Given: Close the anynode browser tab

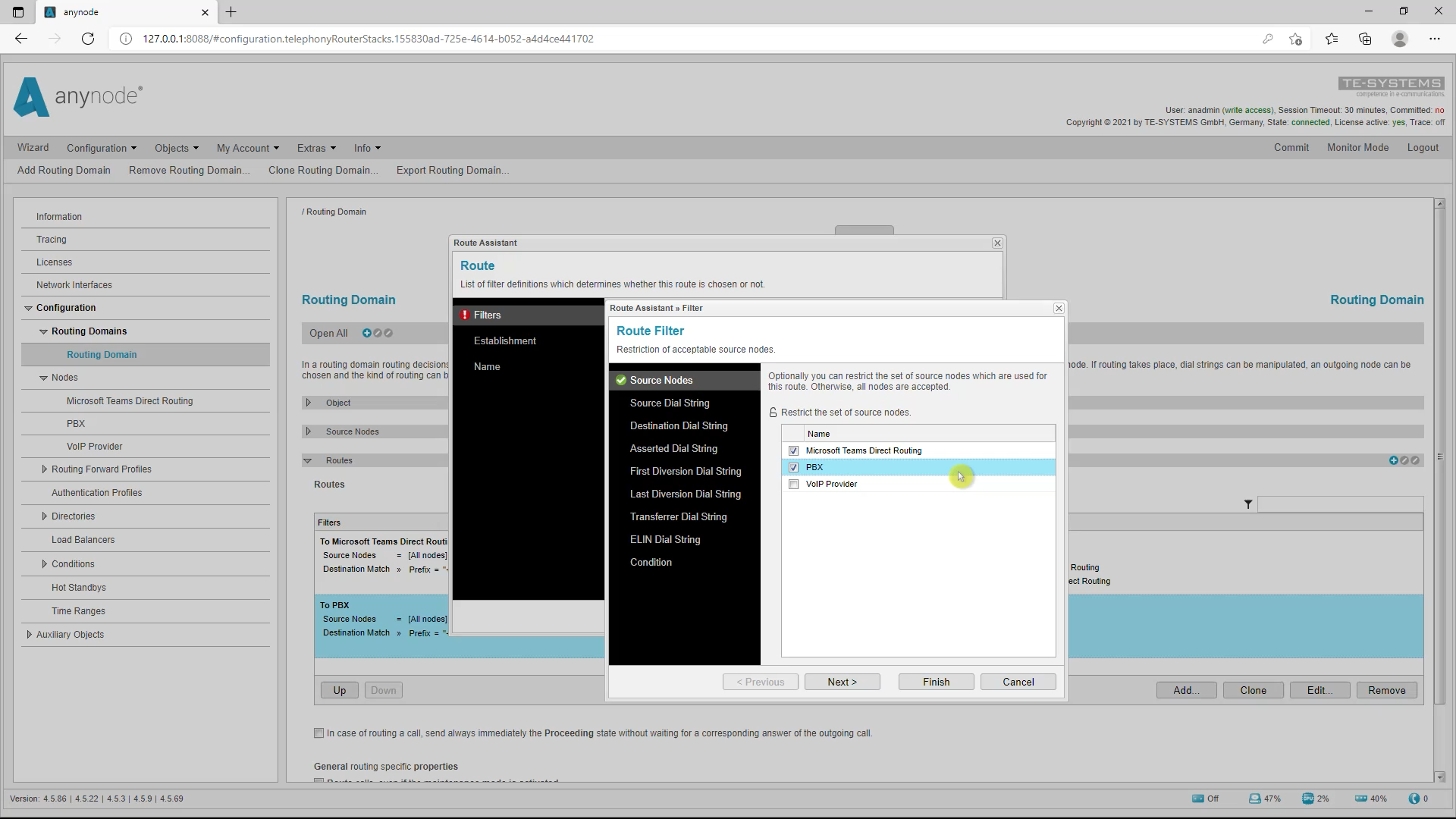Looking at the screenshot, I should point(205,12).
